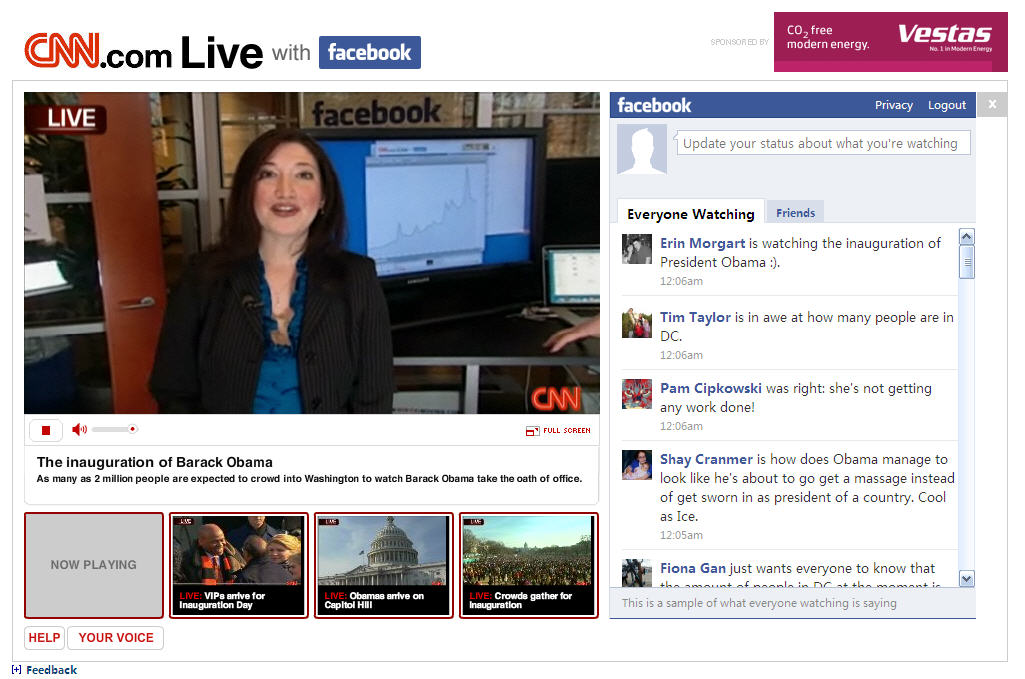The image size is (1025, 679).
Task: Click the video title 'The inauguration of Barack Obama'
Action: click(x=154, y=462)
